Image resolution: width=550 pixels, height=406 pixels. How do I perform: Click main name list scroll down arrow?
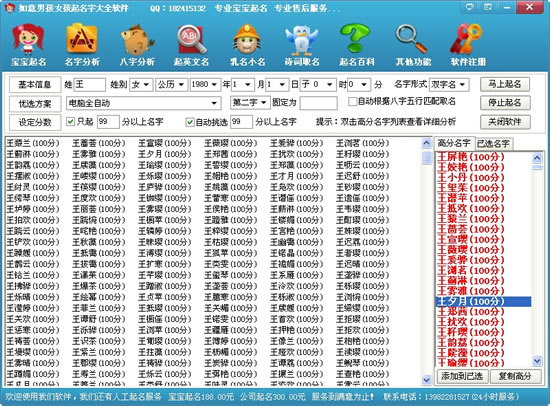point(427,379)
